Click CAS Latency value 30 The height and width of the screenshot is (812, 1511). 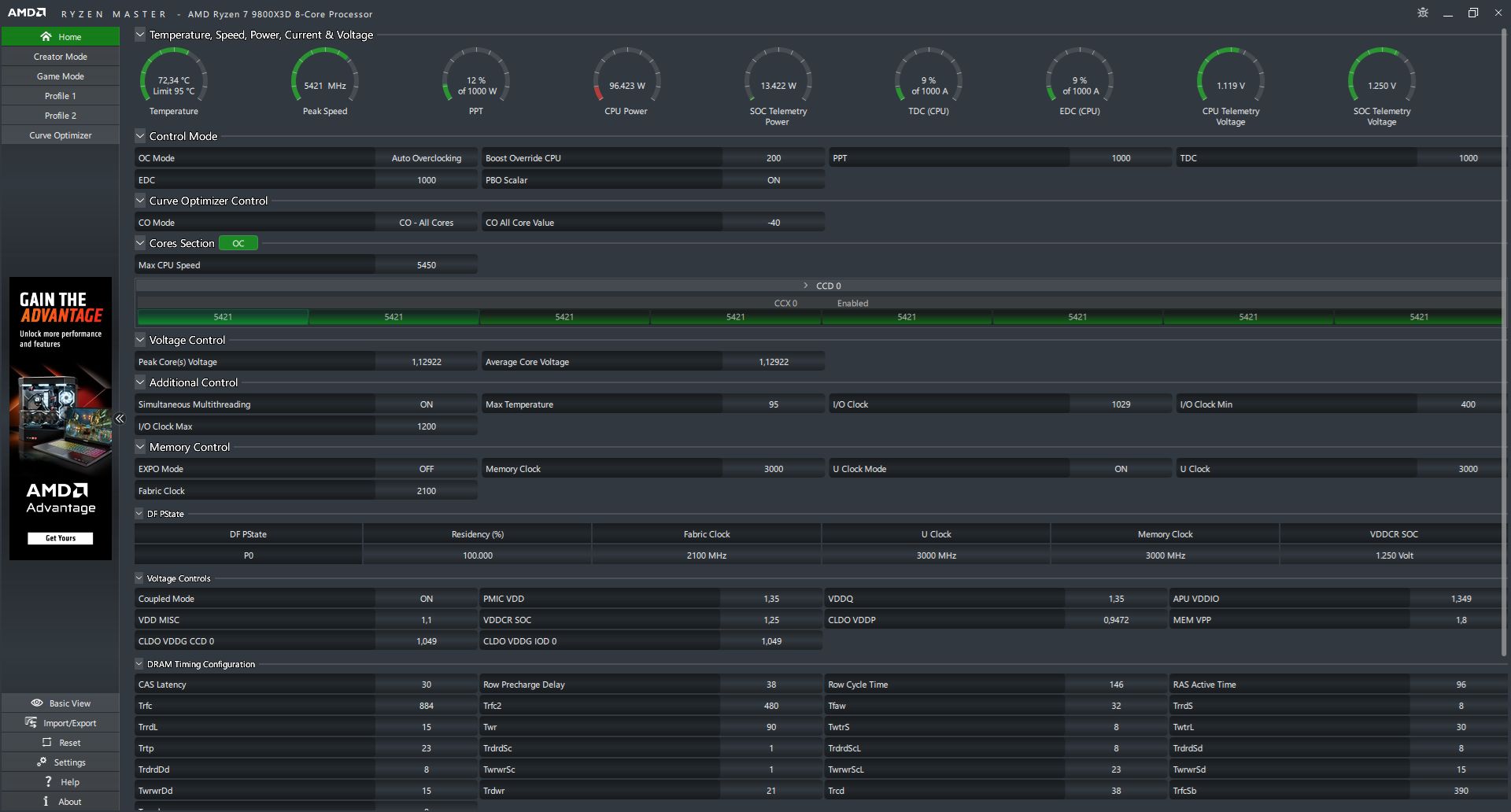[x=427, y=685]
